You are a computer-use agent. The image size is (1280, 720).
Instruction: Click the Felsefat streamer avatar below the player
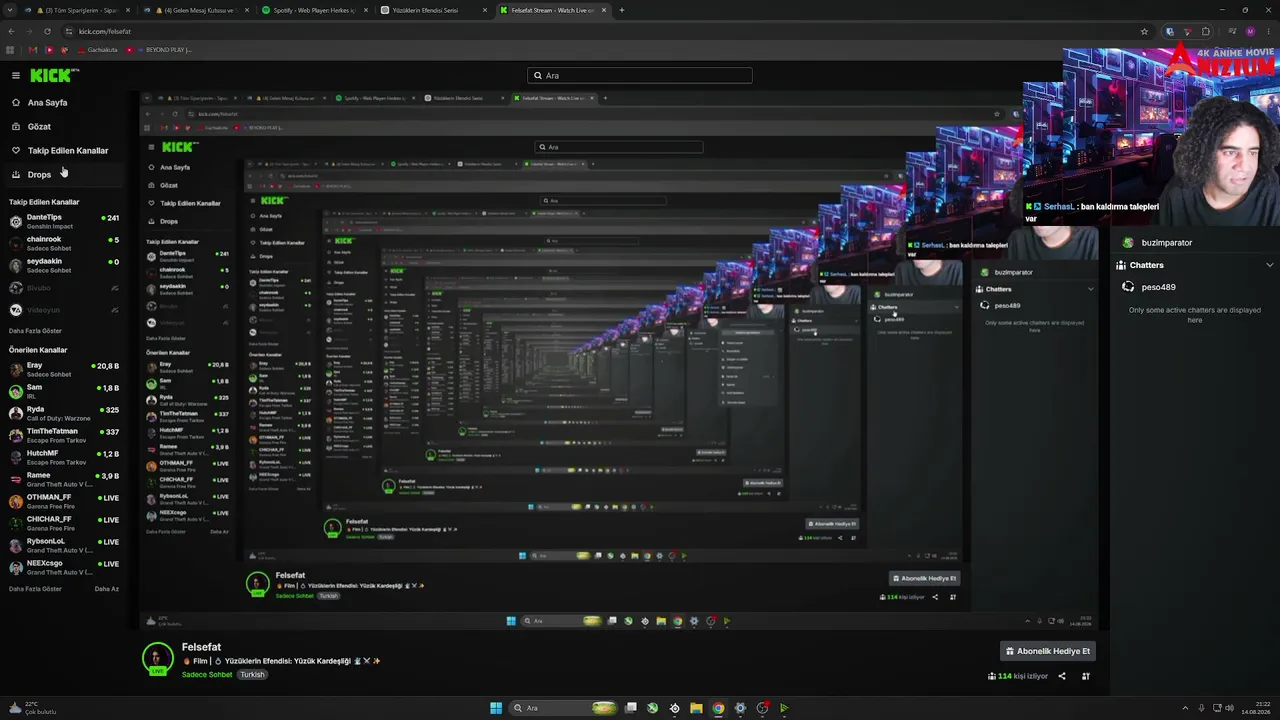pos(157,658)
